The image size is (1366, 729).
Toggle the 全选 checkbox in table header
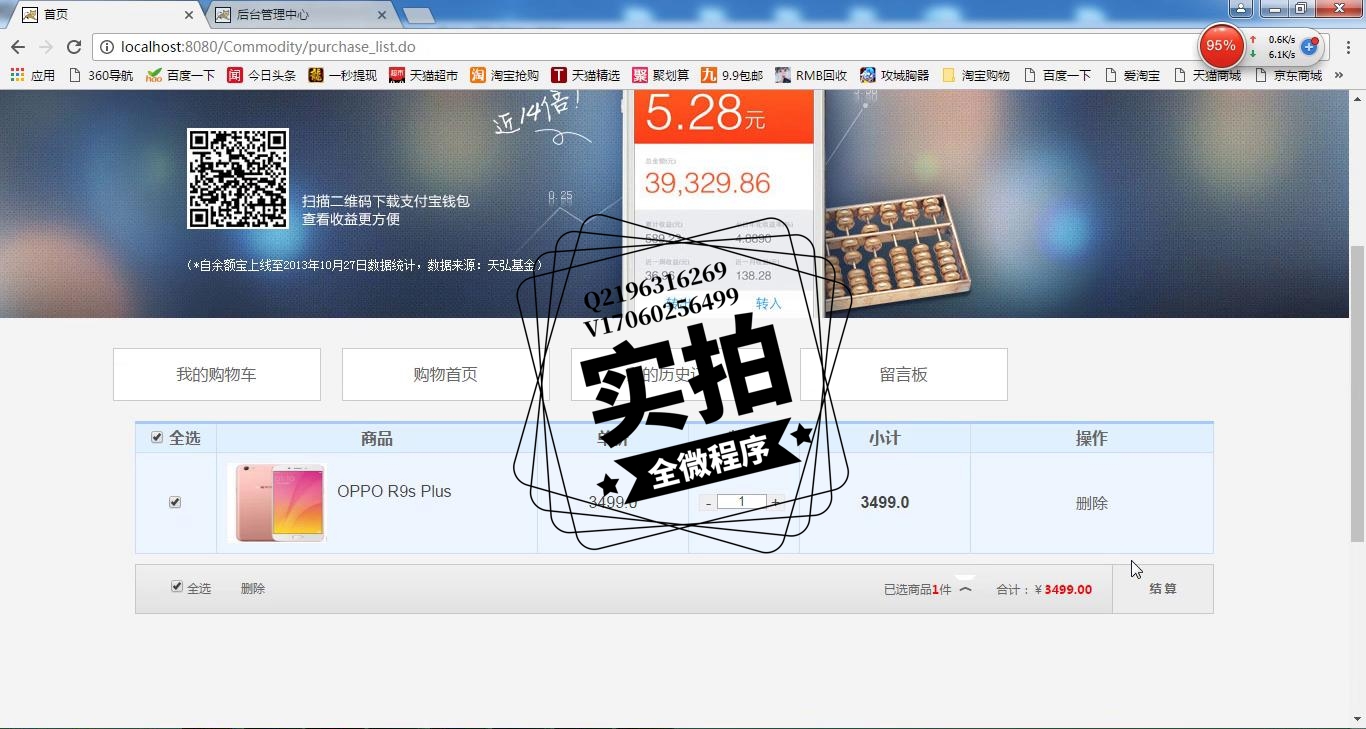(157, 437)
